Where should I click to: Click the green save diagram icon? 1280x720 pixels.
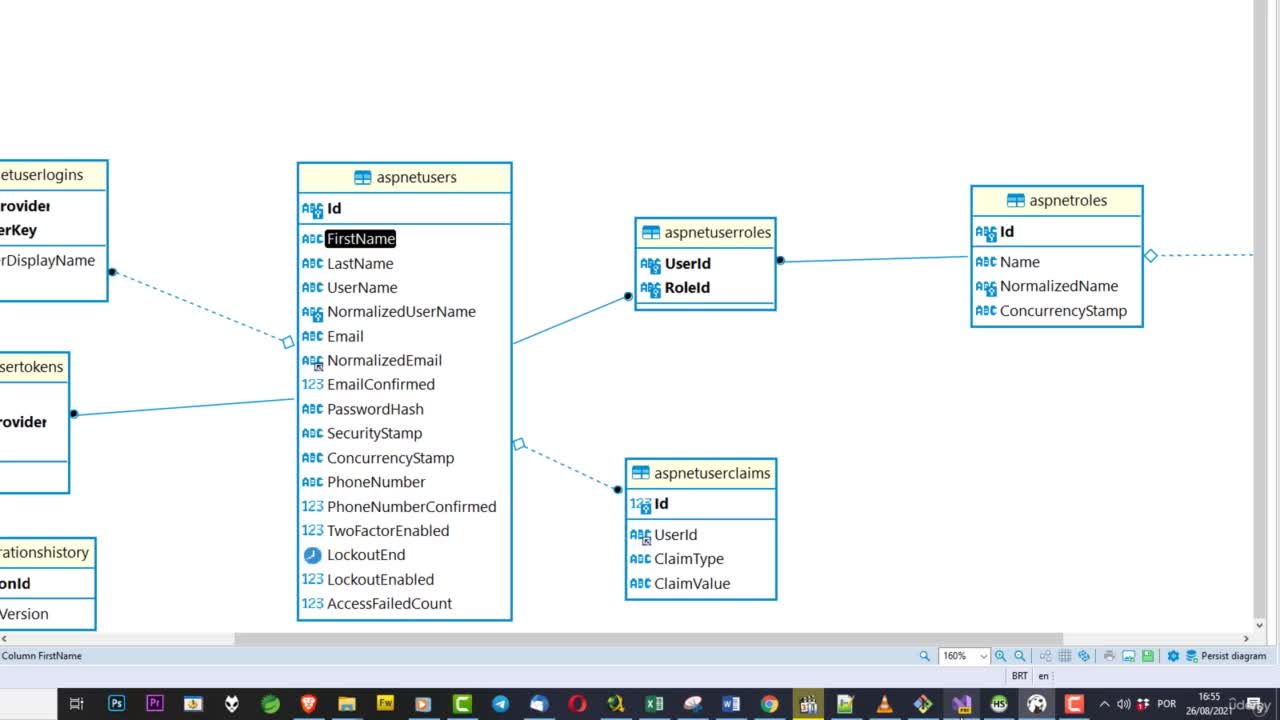(x=1148, y=656)
